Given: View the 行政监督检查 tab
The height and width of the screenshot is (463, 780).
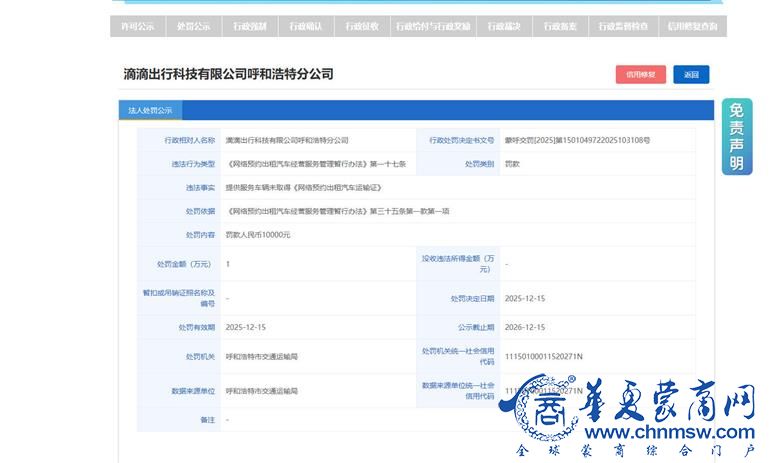Looking at the screenshot, I should click(623, 26).
